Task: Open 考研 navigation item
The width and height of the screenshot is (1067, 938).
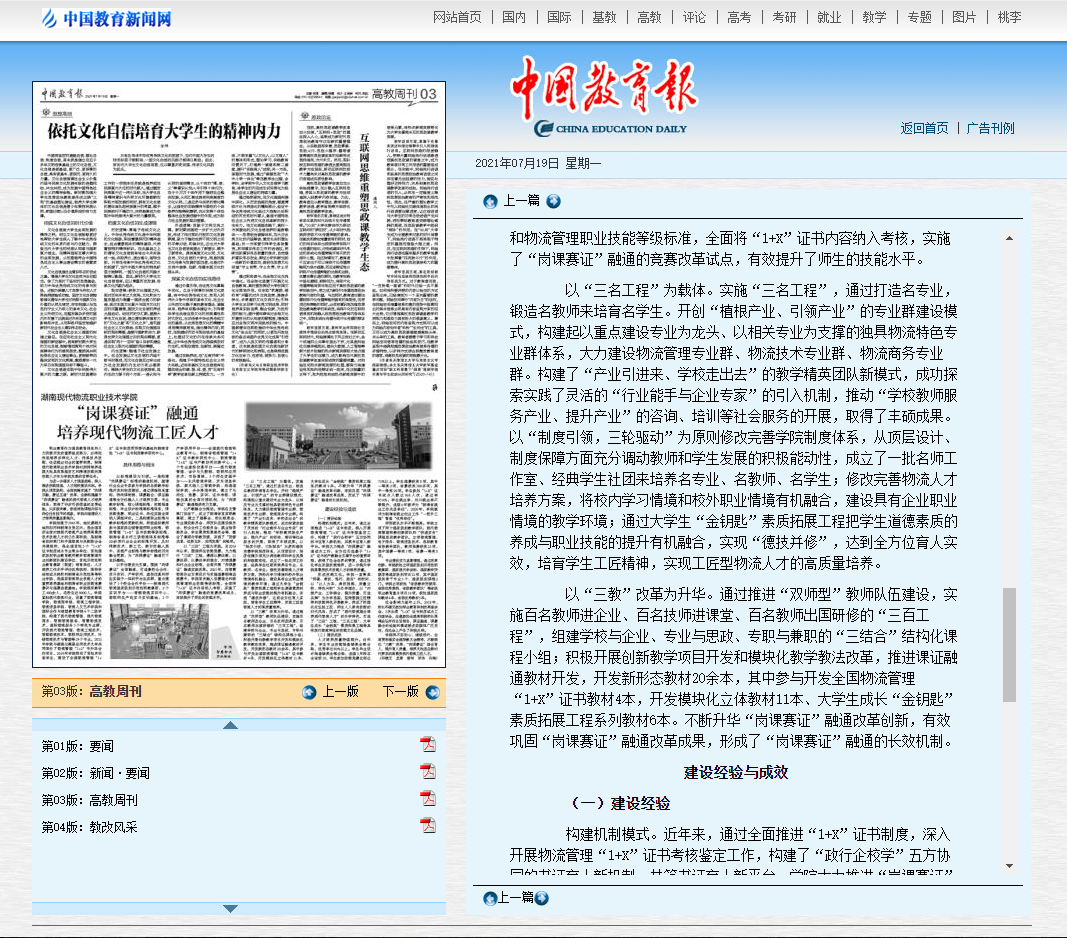Action: click(x=784, y=17)
